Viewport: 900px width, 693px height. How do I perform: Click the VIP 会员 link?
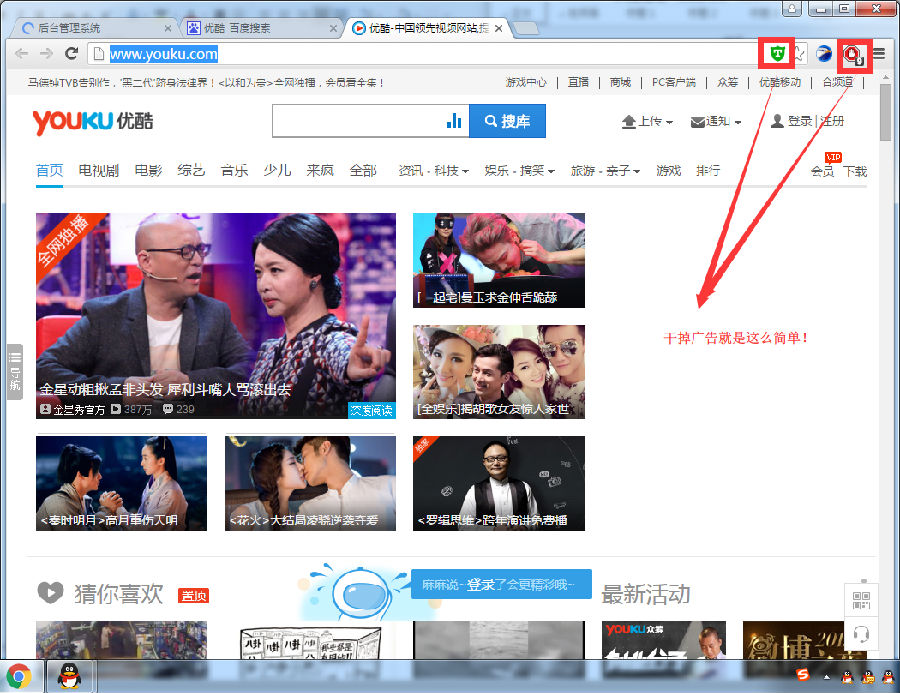point(822,171)
